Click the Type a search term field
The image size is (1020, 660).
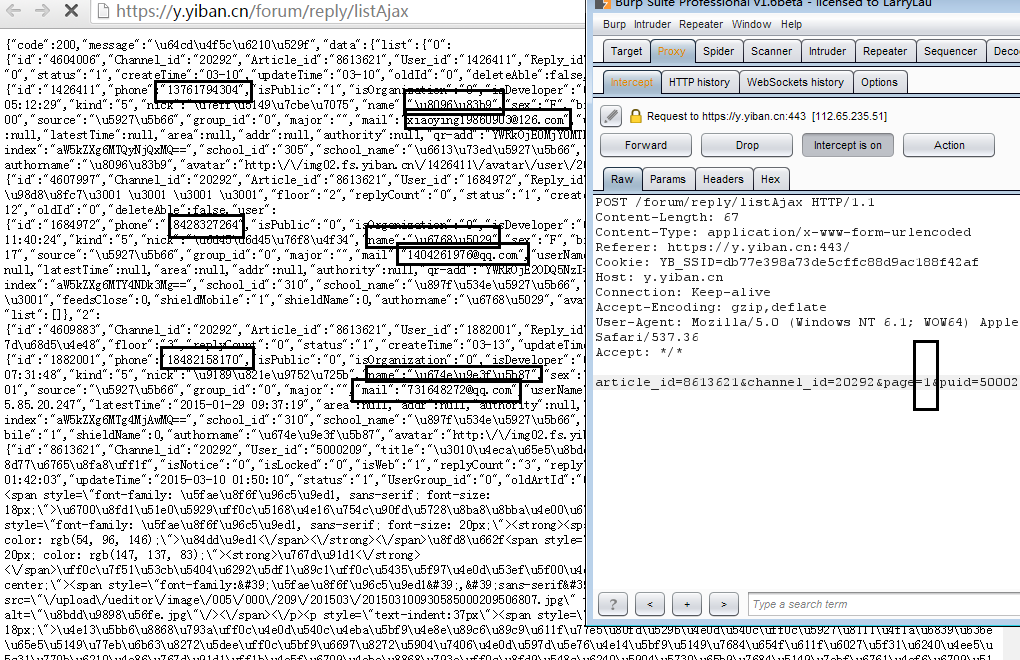tap(884, 604)
